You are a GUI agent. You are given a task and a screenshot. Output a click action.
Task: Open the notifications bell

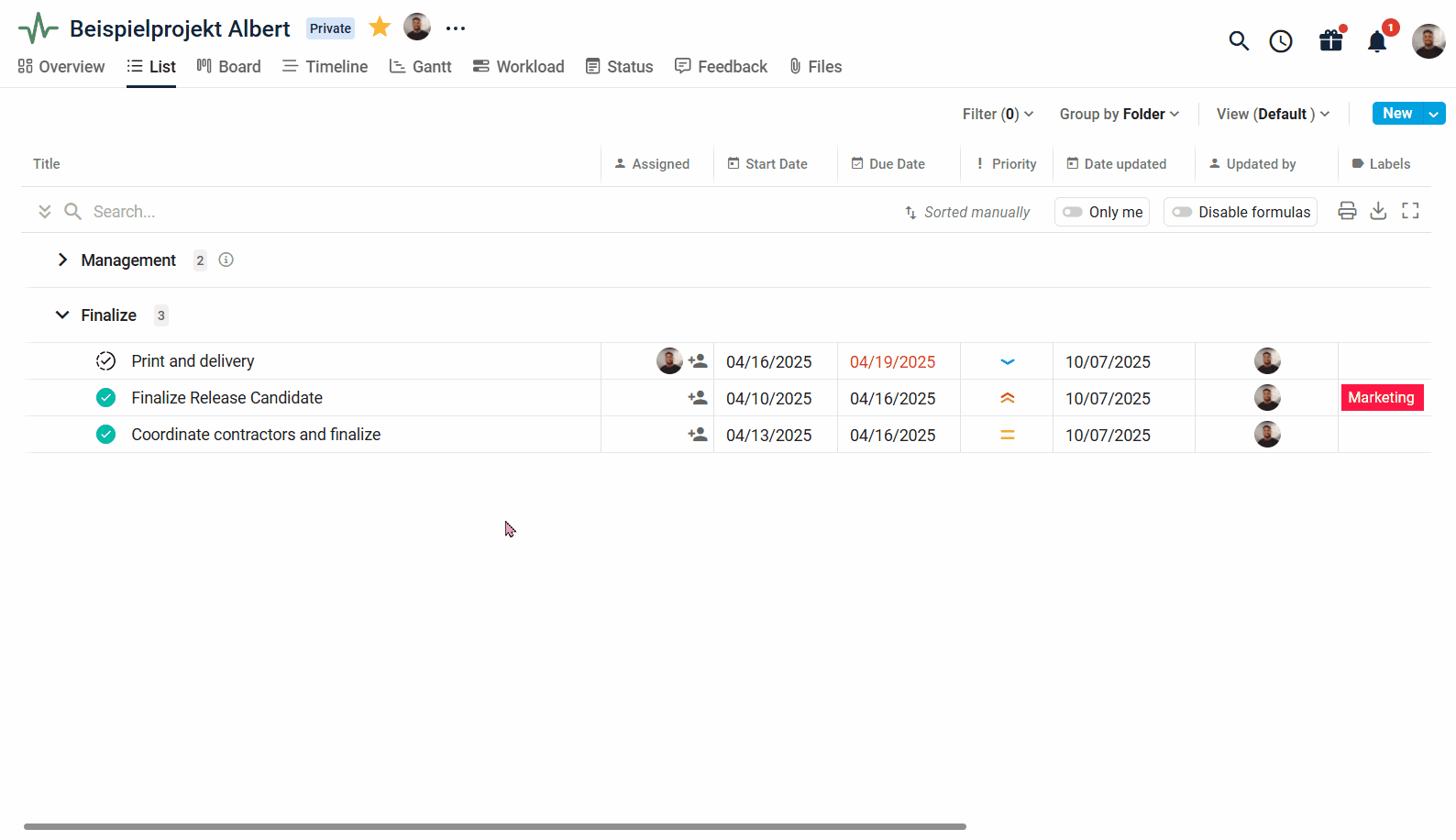(1377, 42)
